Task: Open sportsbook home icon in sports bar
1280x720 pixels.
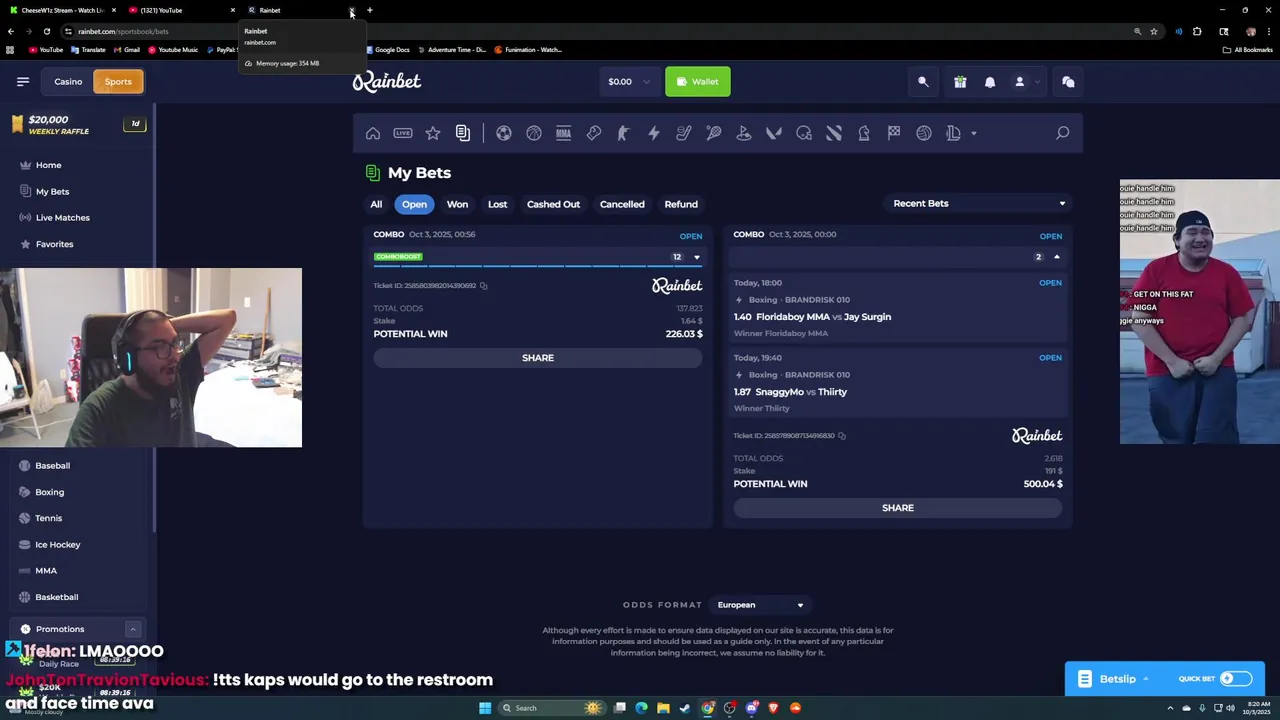Action: pos(373,133)
